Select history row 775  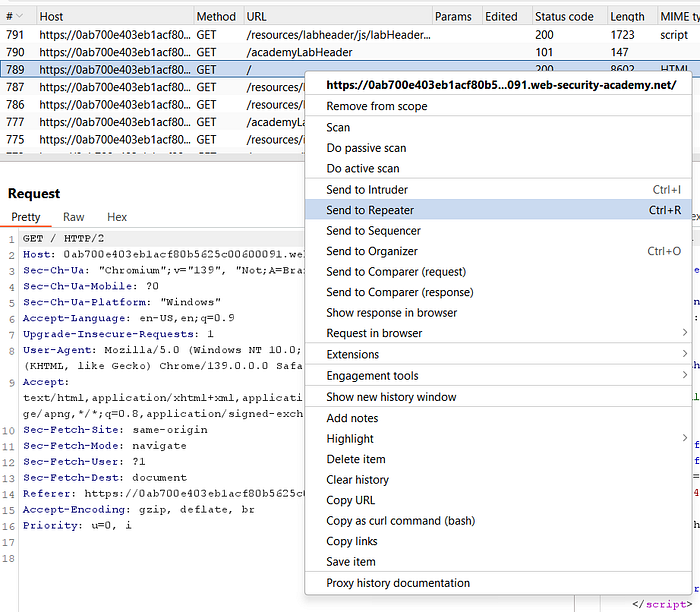click(152, 139)
